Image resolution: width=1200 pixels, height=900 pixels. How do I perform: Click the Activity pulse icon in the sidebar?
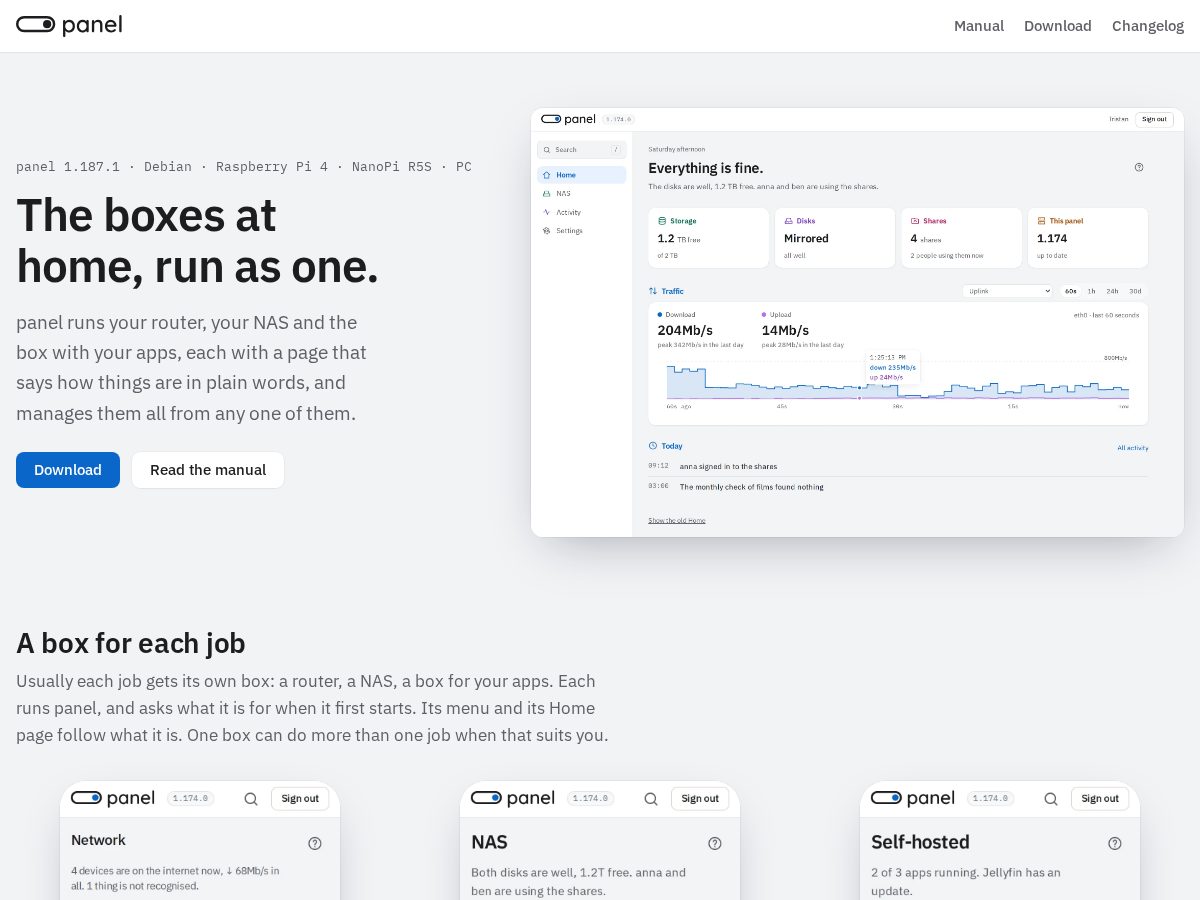[x=546, y=212]
